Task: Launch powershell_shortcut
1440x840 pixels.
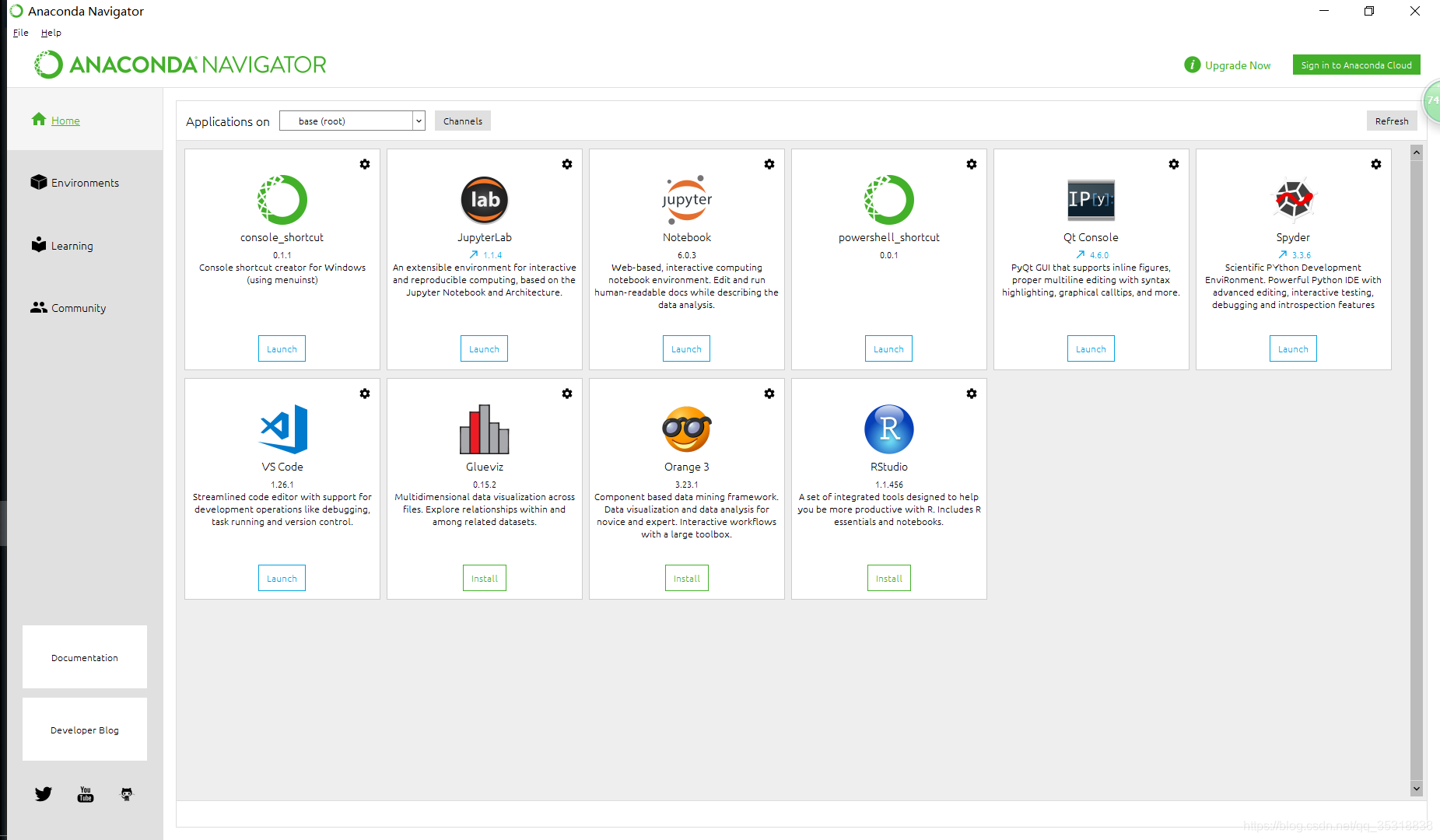Action: click(x=888, y=349)
